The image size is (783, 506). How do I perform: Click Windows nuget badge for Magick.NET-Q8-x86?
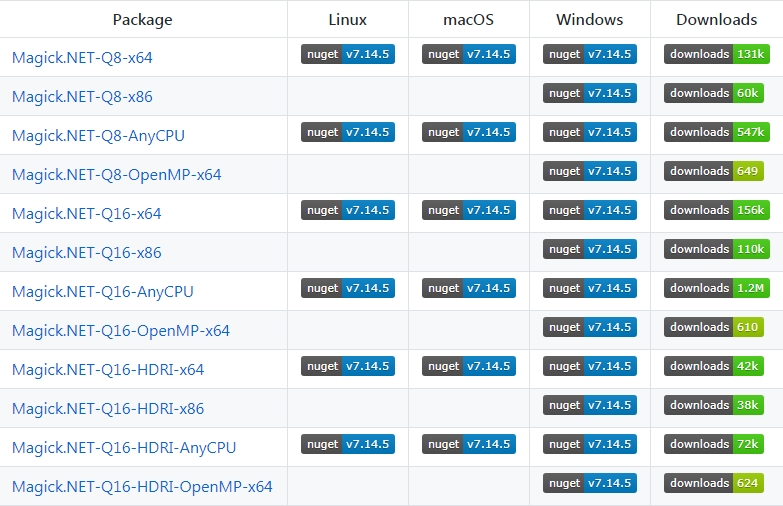tap(590, 93)
